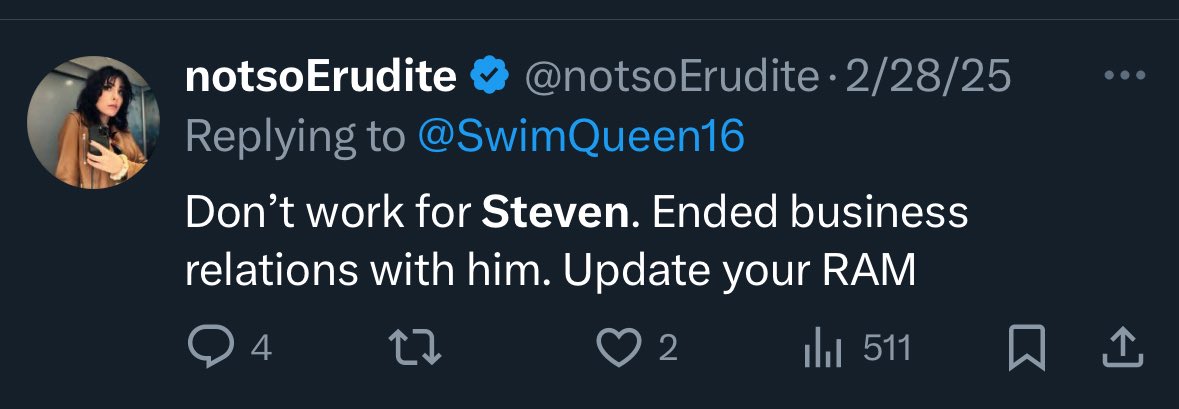The image size is (1179, 409).
Task: Visit the @SwimQueen16 mention link
Action: (x=581, y=137)
